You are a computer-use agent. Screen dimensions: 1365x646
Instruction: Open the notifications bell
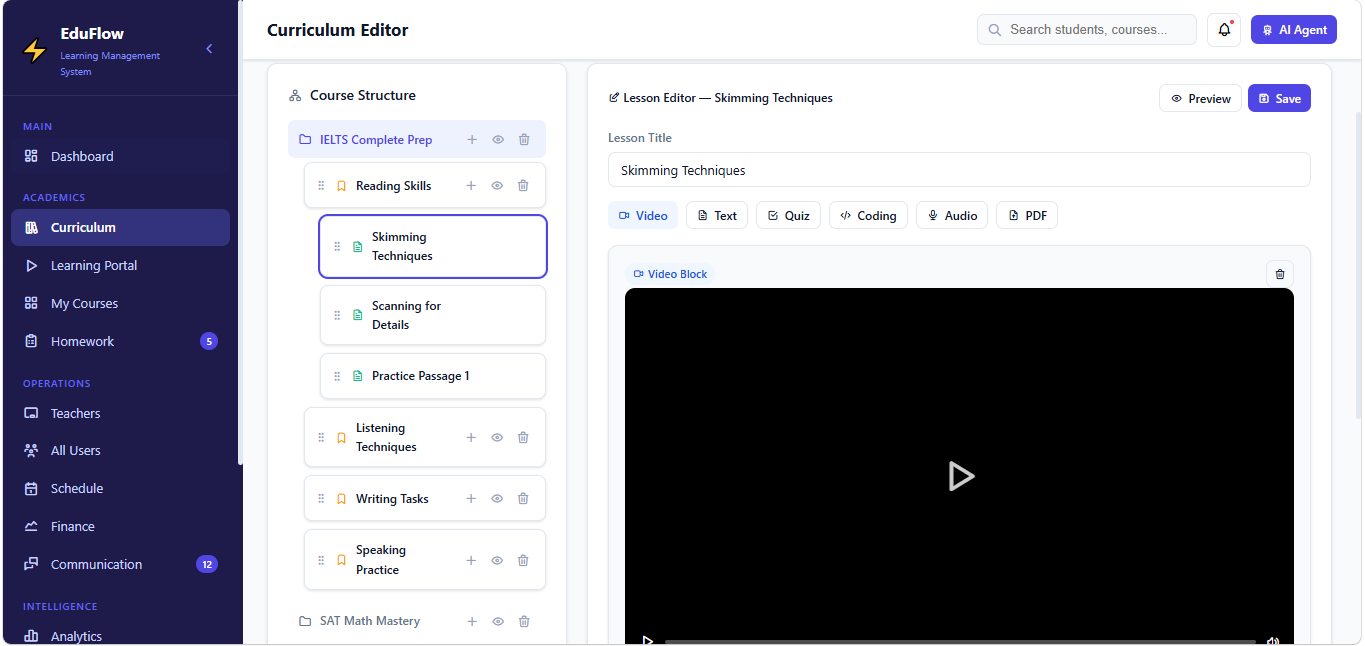point(1224,30)
